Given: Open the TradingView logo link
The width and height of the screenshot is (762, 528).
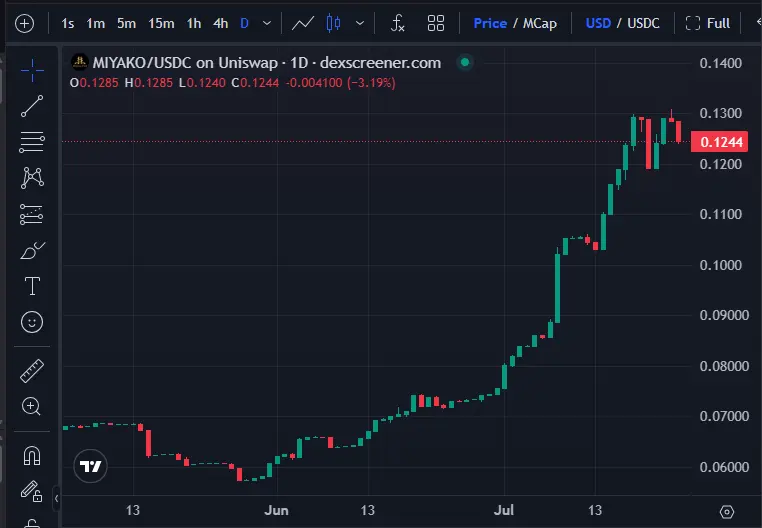Looking at the screenshot, I should coord(90,466).
